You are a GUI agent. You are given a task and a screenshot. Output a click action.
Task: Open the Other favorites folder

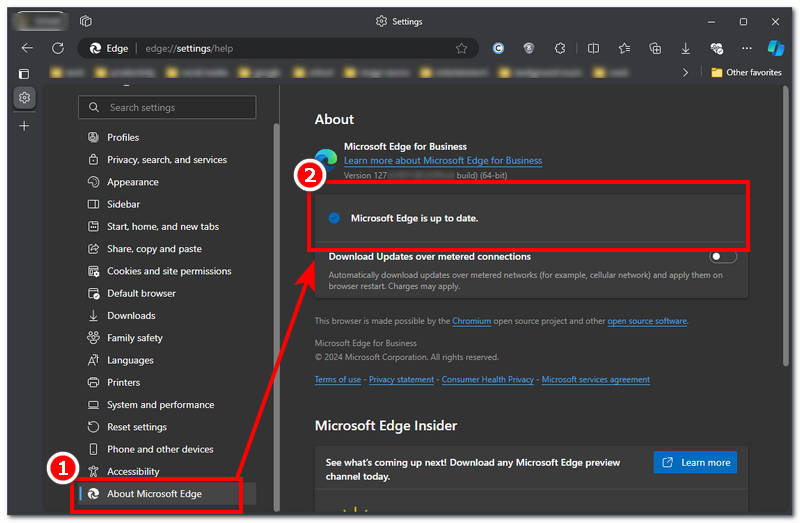point(746,73)
